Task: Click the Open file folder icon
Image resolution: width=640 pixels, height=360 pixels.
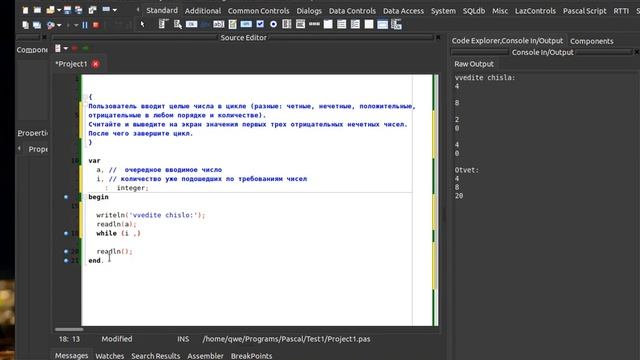Action: (50, 10)
